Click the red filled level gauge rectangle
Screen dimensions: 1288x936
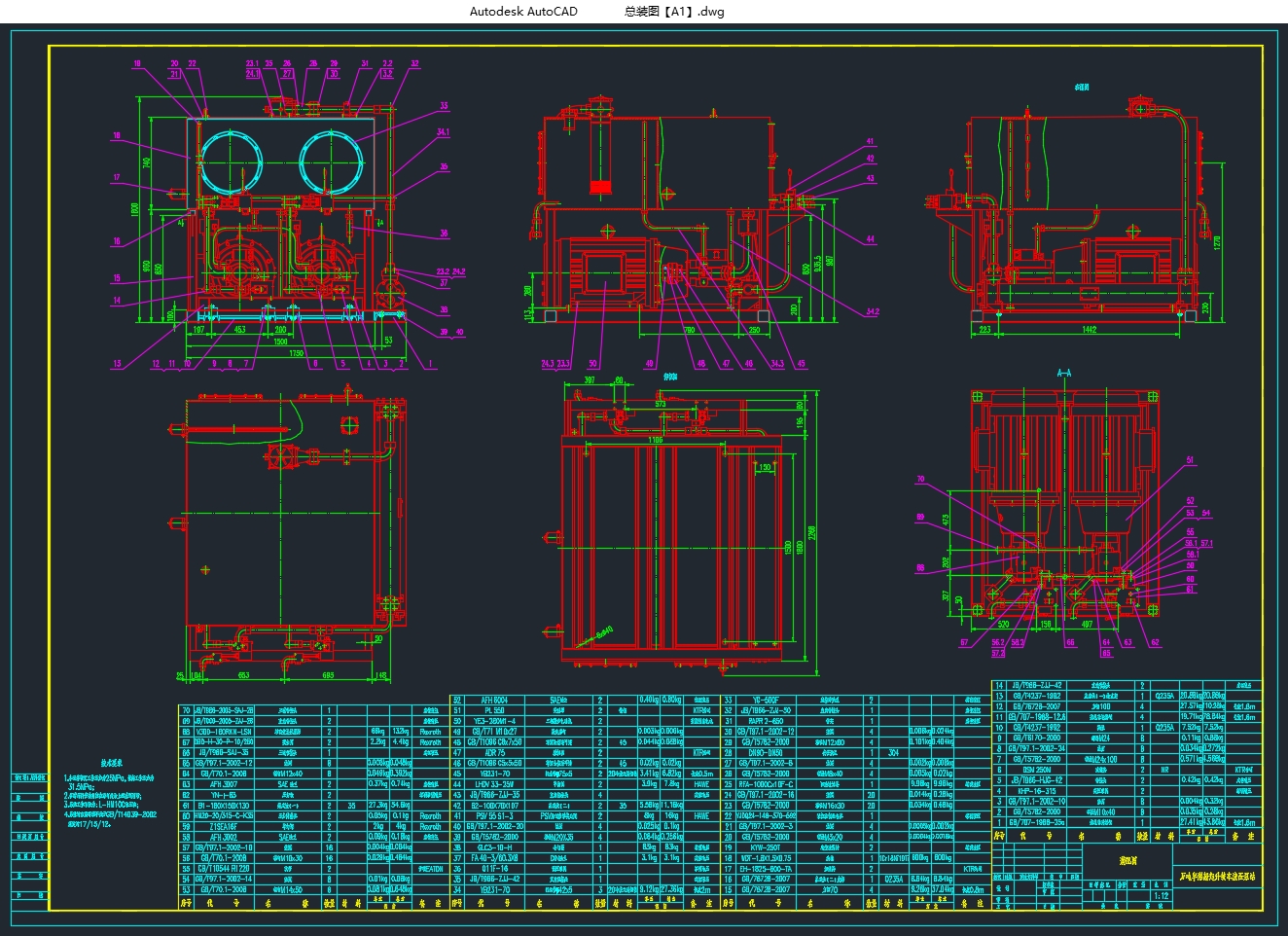(601, 186)
